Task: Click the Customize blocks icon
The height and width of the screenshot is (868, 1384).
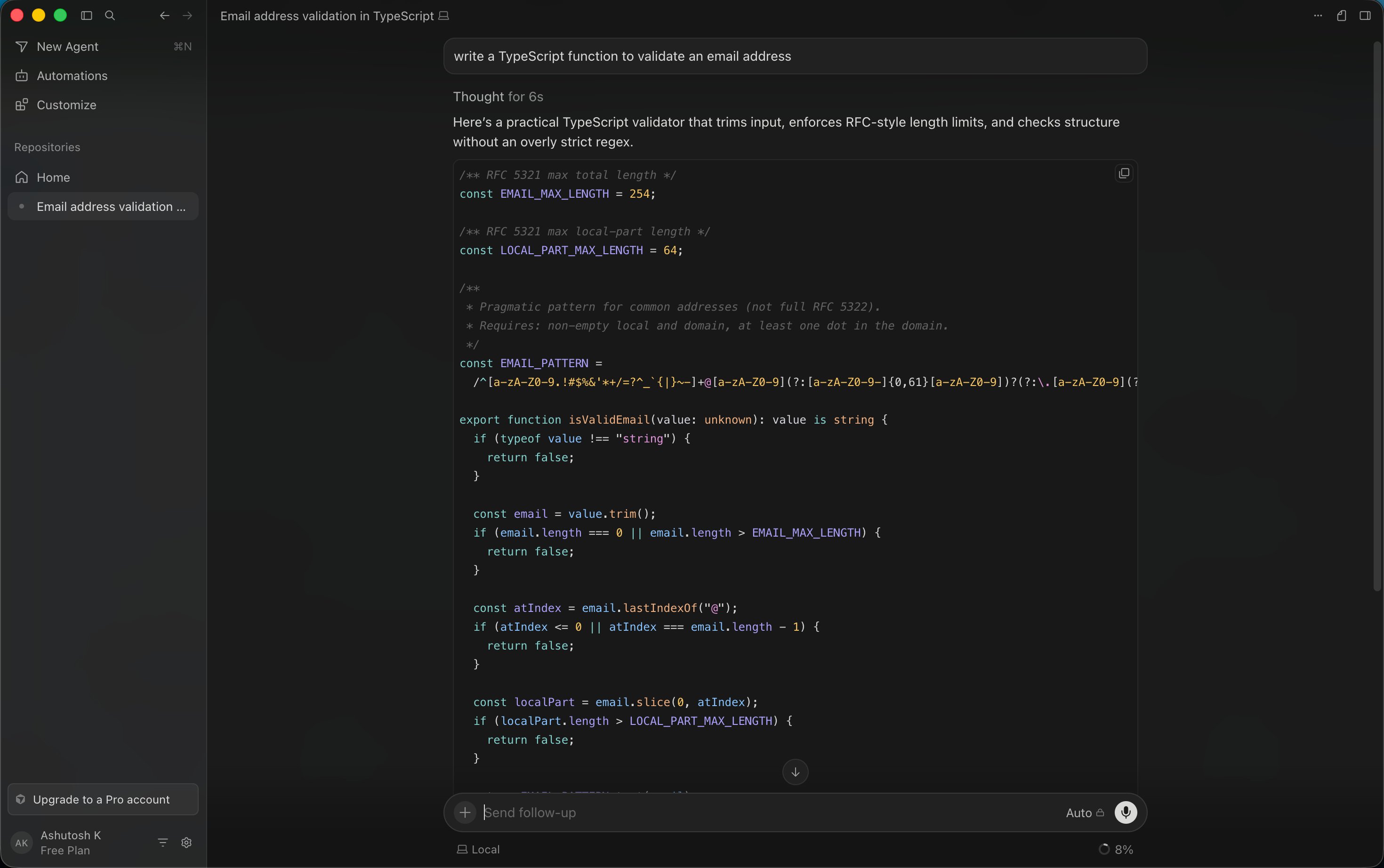Action: click(22, 105)
